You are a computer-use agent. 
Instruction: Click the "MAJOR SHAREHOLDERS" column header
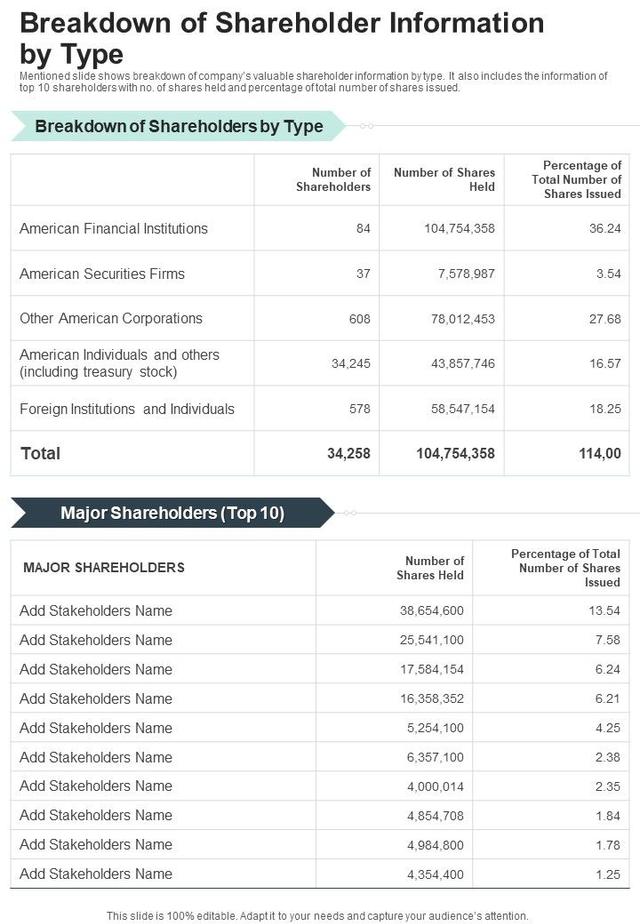[x=104, y=568]
